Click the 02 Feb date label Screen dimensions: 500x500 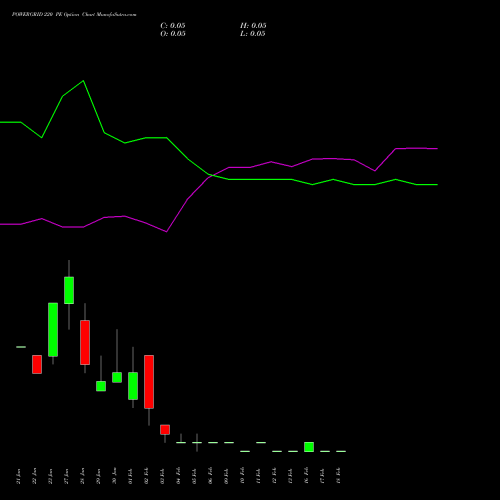coord(147,476)
